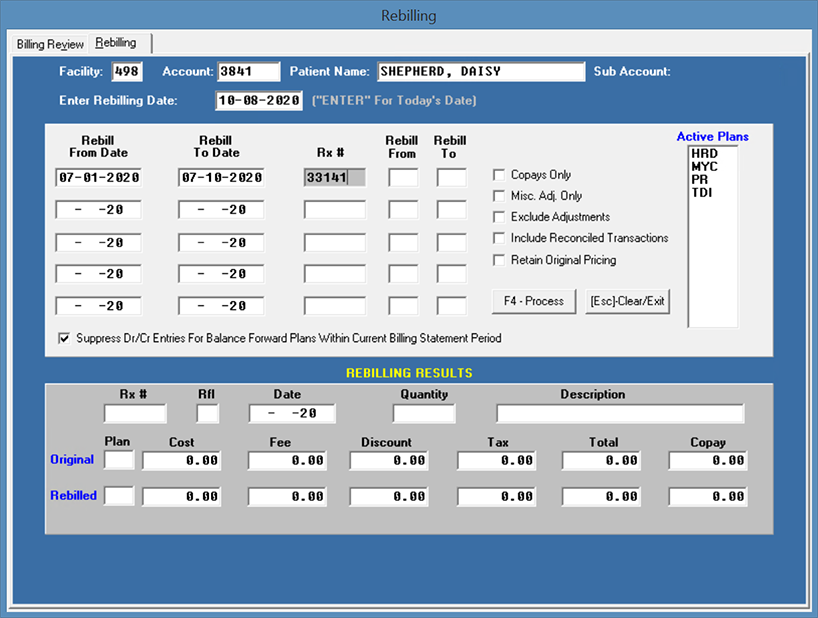
Task: Enable the Copays Only checkbox
Action: [x=500, y=175]
